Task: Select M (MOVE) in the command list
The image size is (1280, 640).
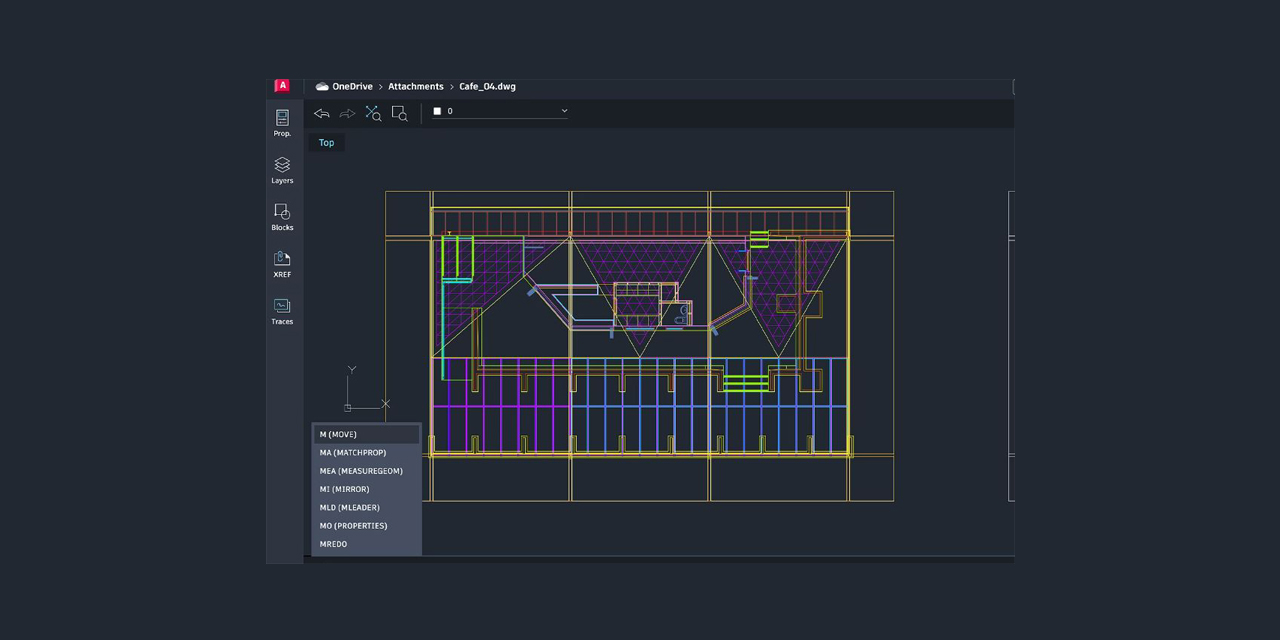Action: pyautogui.click(x=338, y=434)
